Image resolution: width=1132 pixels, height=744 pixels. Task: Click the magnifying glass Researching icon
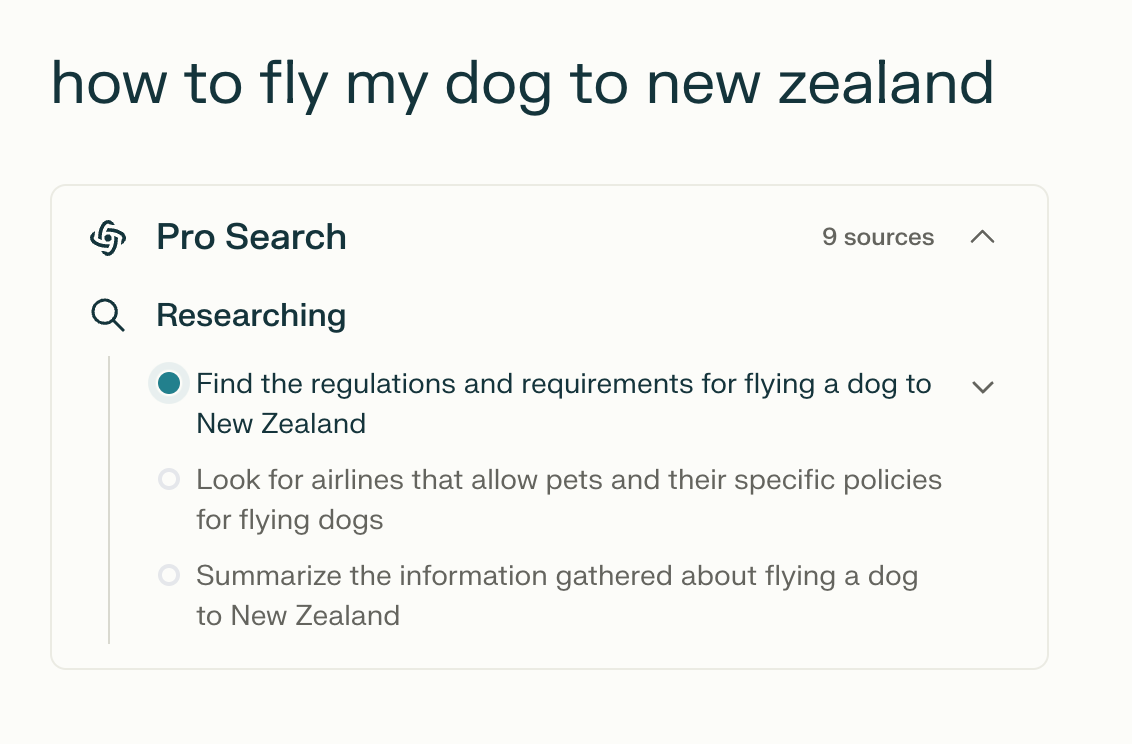(x=108, y=315)
